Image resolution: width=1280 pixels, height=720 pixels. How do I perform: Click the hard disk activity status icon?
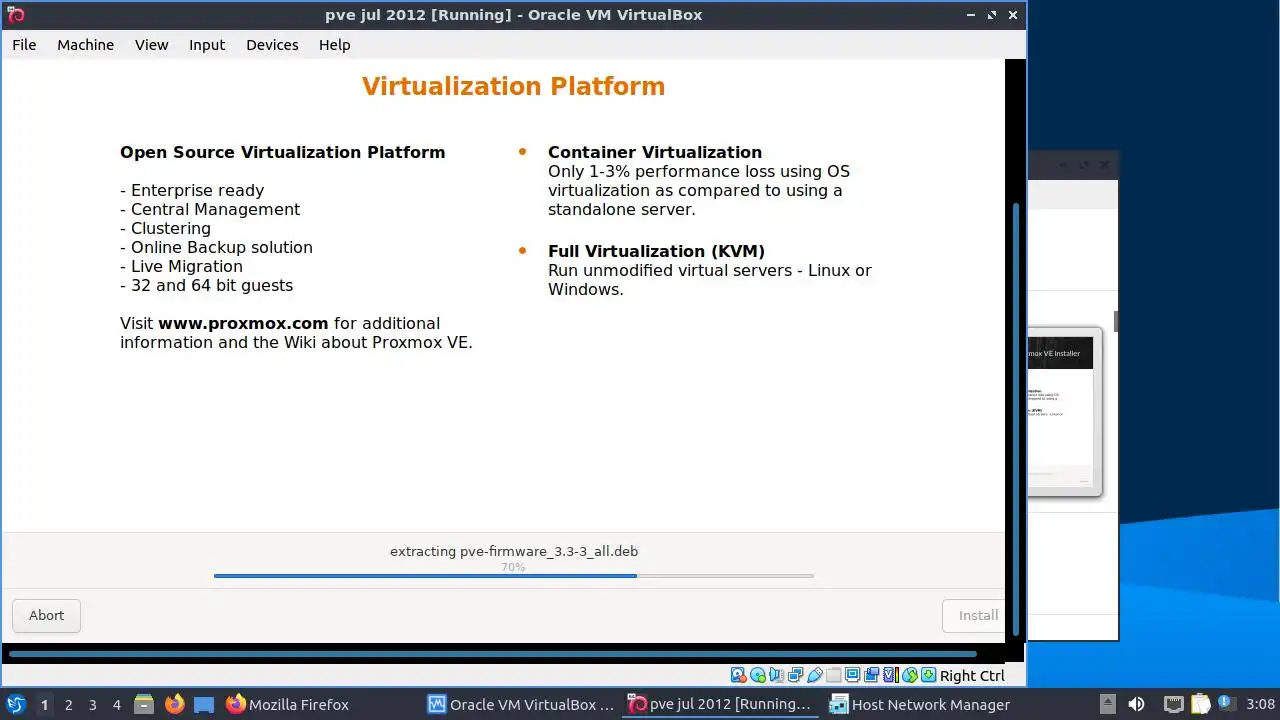[738, 675]
